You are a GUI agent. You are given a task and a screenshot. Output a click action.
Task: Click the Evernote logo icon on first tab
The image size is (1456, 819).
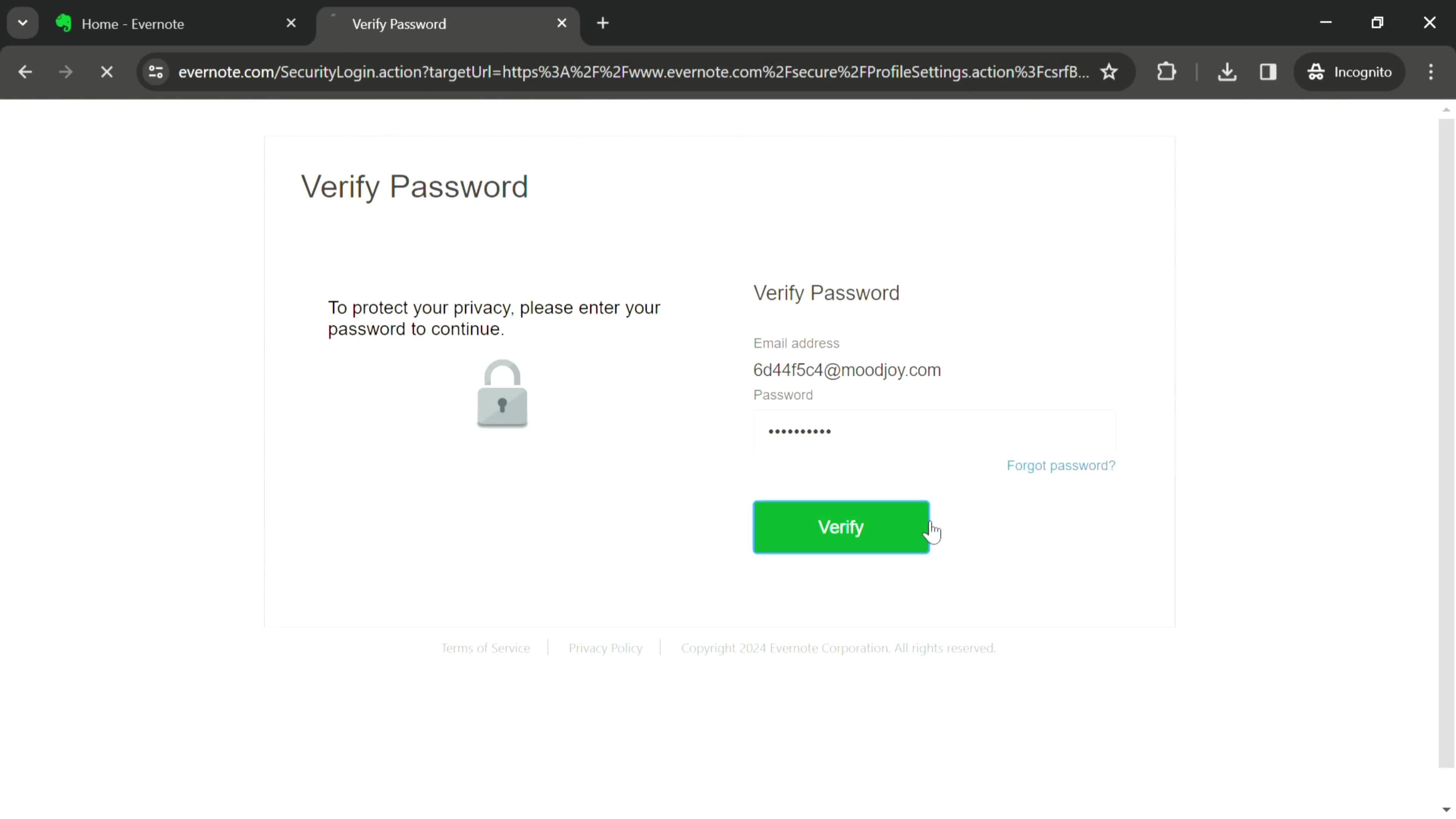[x=63, y=24]
